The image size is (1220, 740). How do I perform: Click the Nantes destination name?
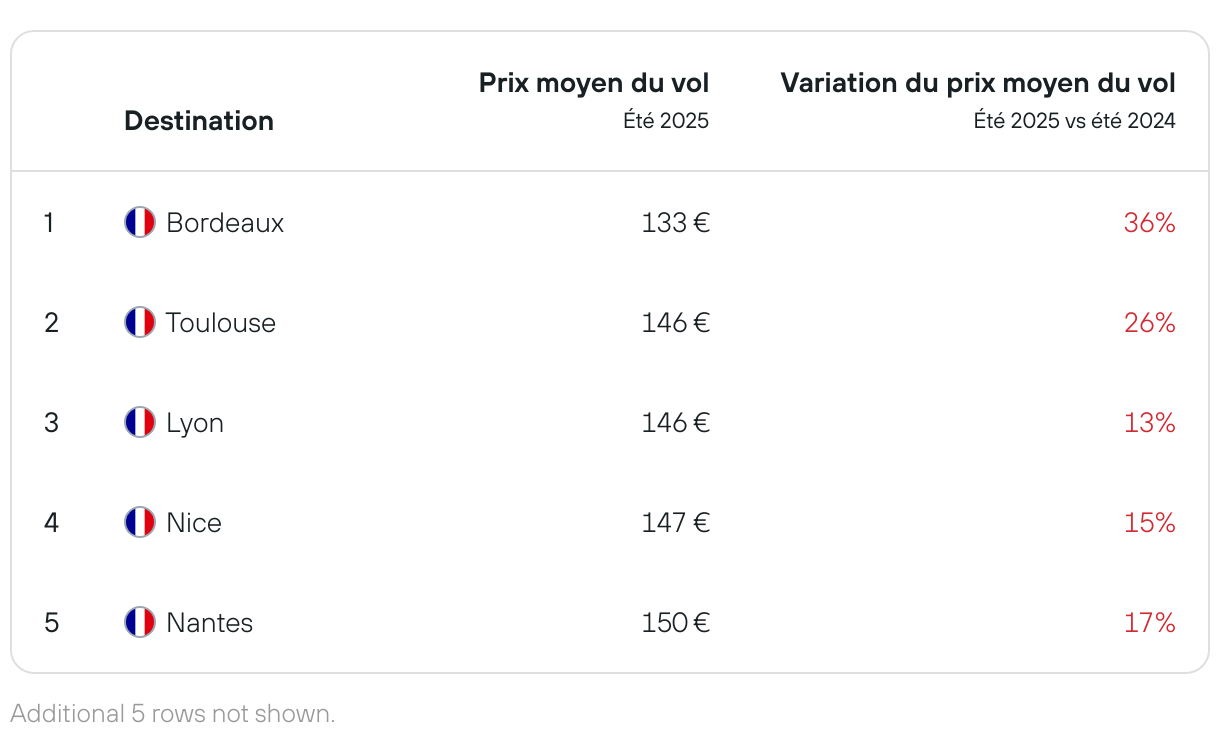point(210,622)
